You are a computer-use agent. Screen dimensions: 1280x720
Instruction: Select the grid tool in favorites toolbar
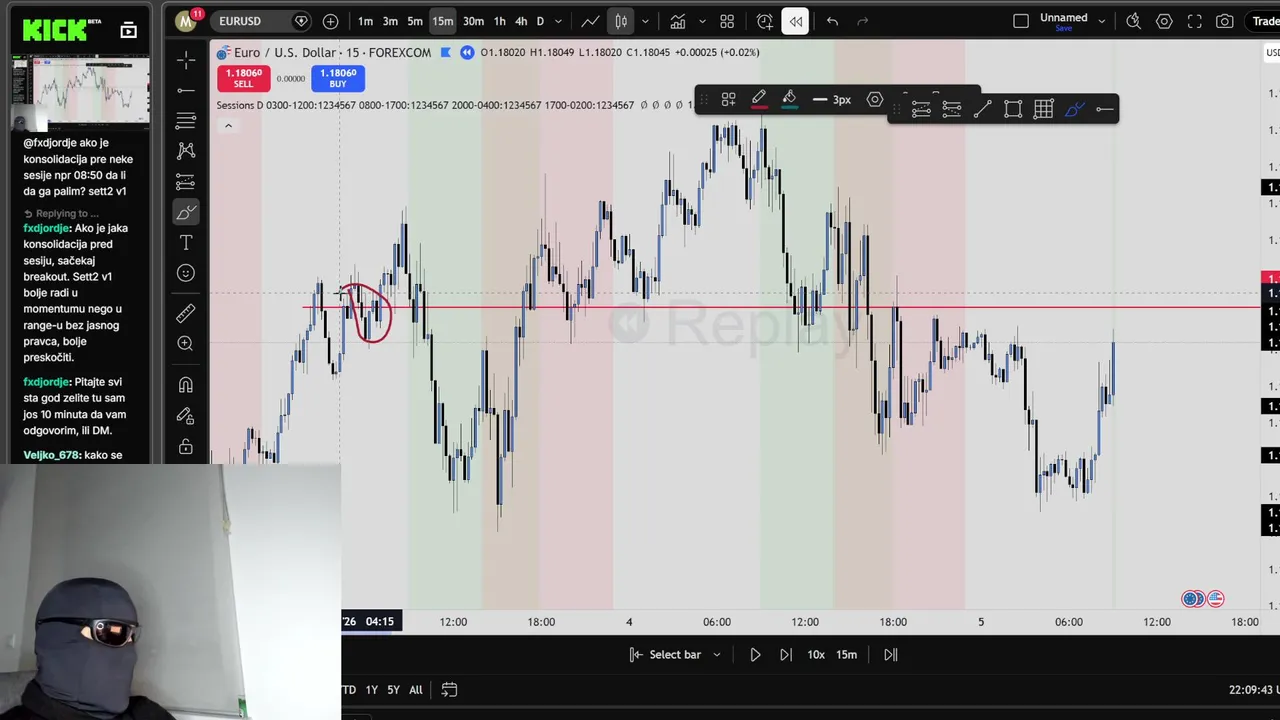tap(1044, 110)
